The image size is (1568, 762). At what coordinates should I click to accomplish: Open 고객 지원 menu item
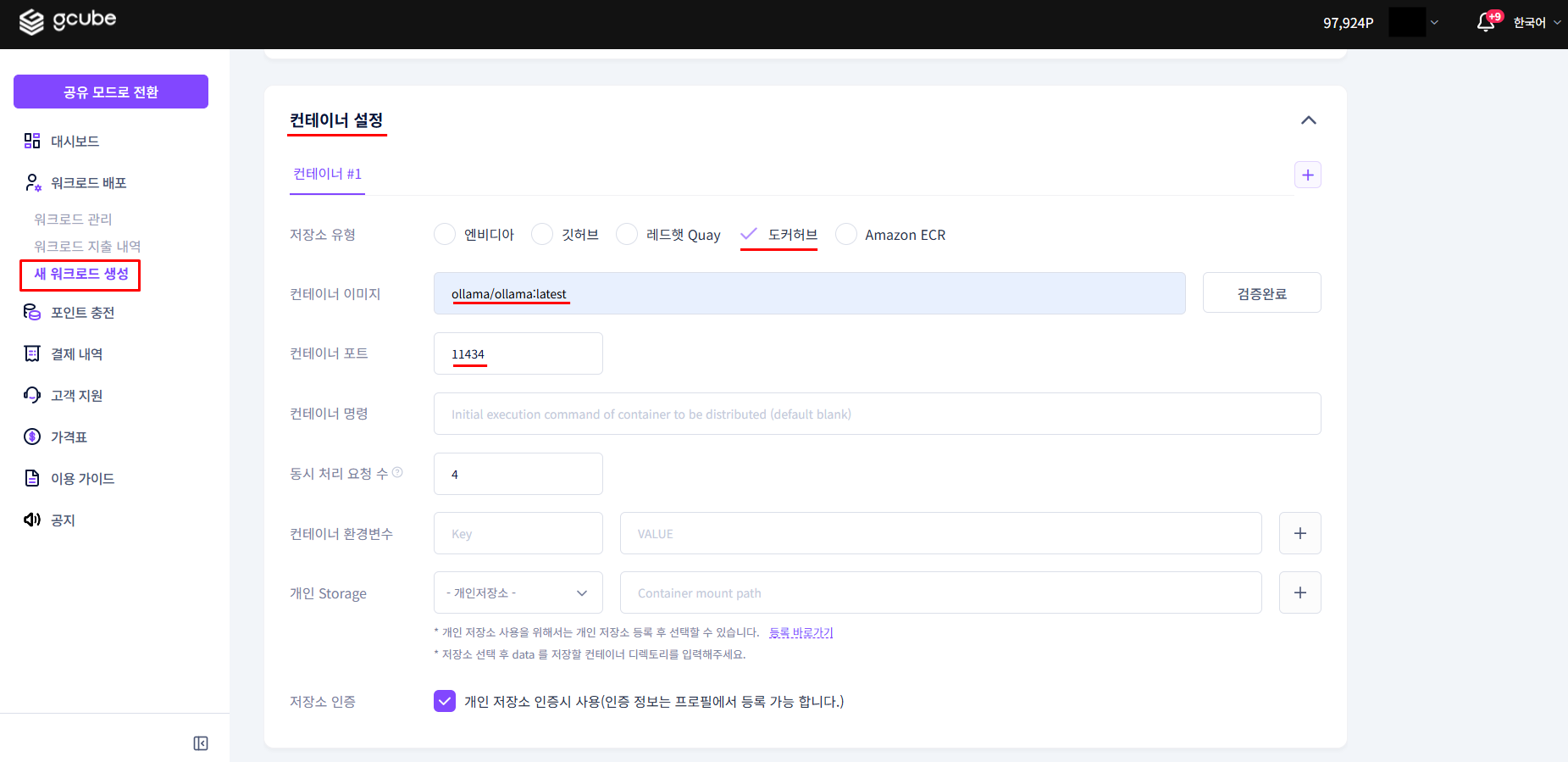click(x=76, y=395)
